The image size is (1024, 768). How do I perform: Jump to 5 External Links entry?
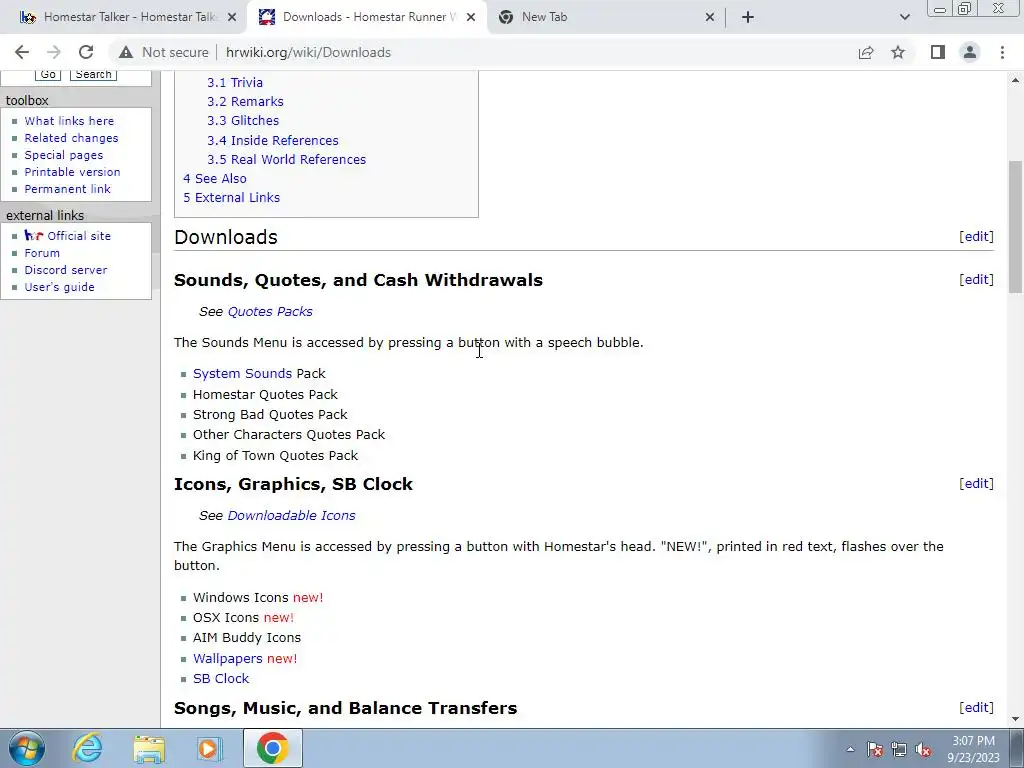(x=231, y=197)
